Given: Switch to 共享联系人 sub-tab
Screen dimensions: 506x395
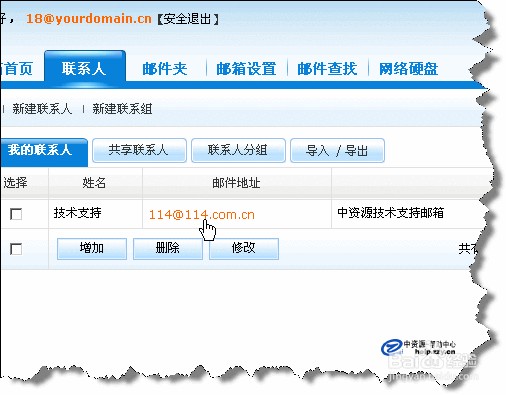Looking at the screenshot, I should pos(139,151).
